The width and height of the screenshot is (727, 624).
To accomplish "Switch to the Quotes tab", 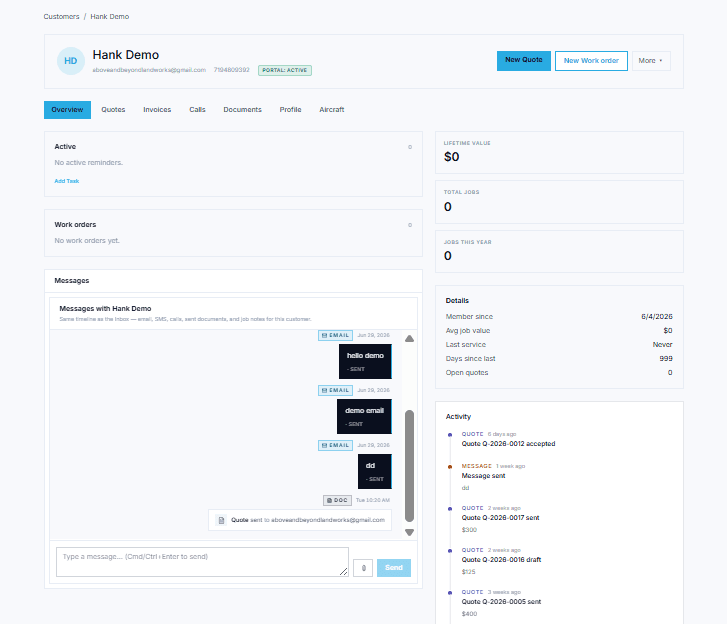I will (x=113, y=110).
